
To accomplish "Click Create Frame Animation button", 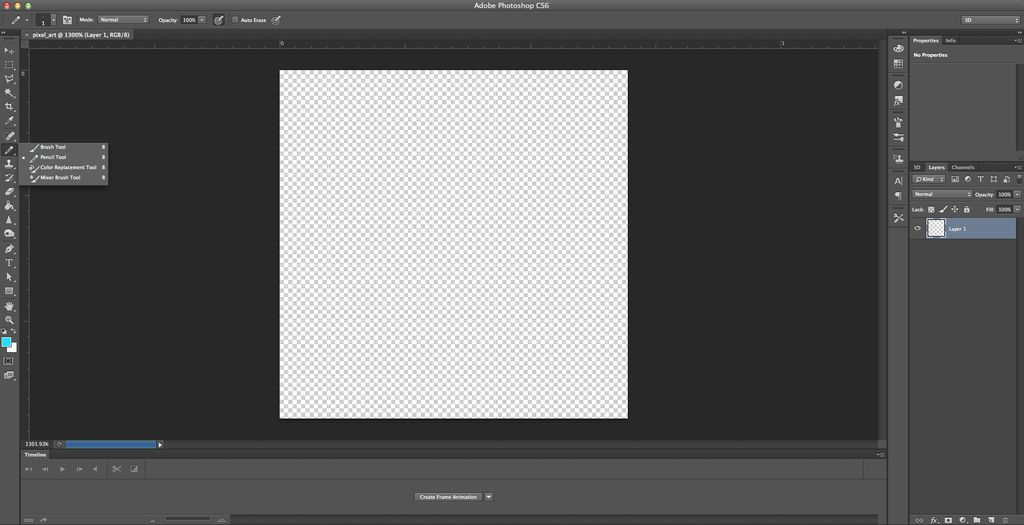I will tap(448, 497).
